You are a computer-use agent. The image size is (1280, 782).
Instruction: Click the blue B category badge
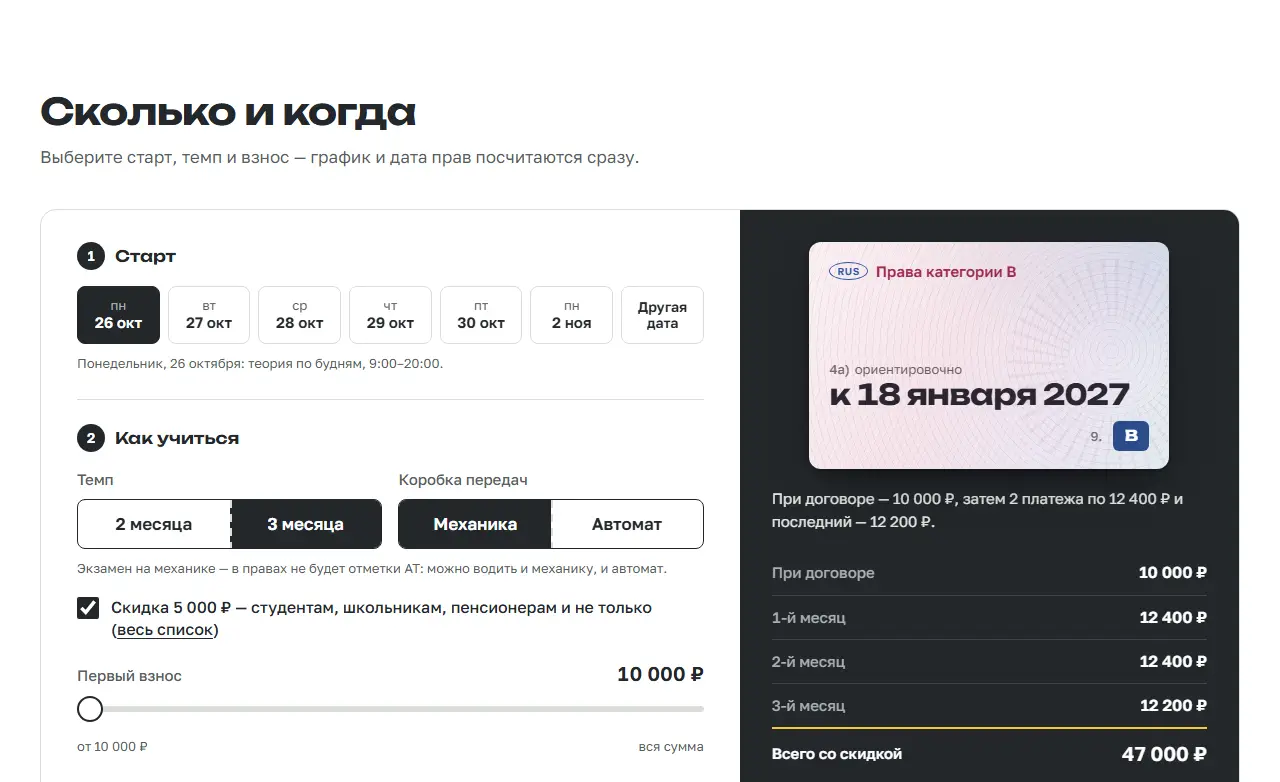1131,436
